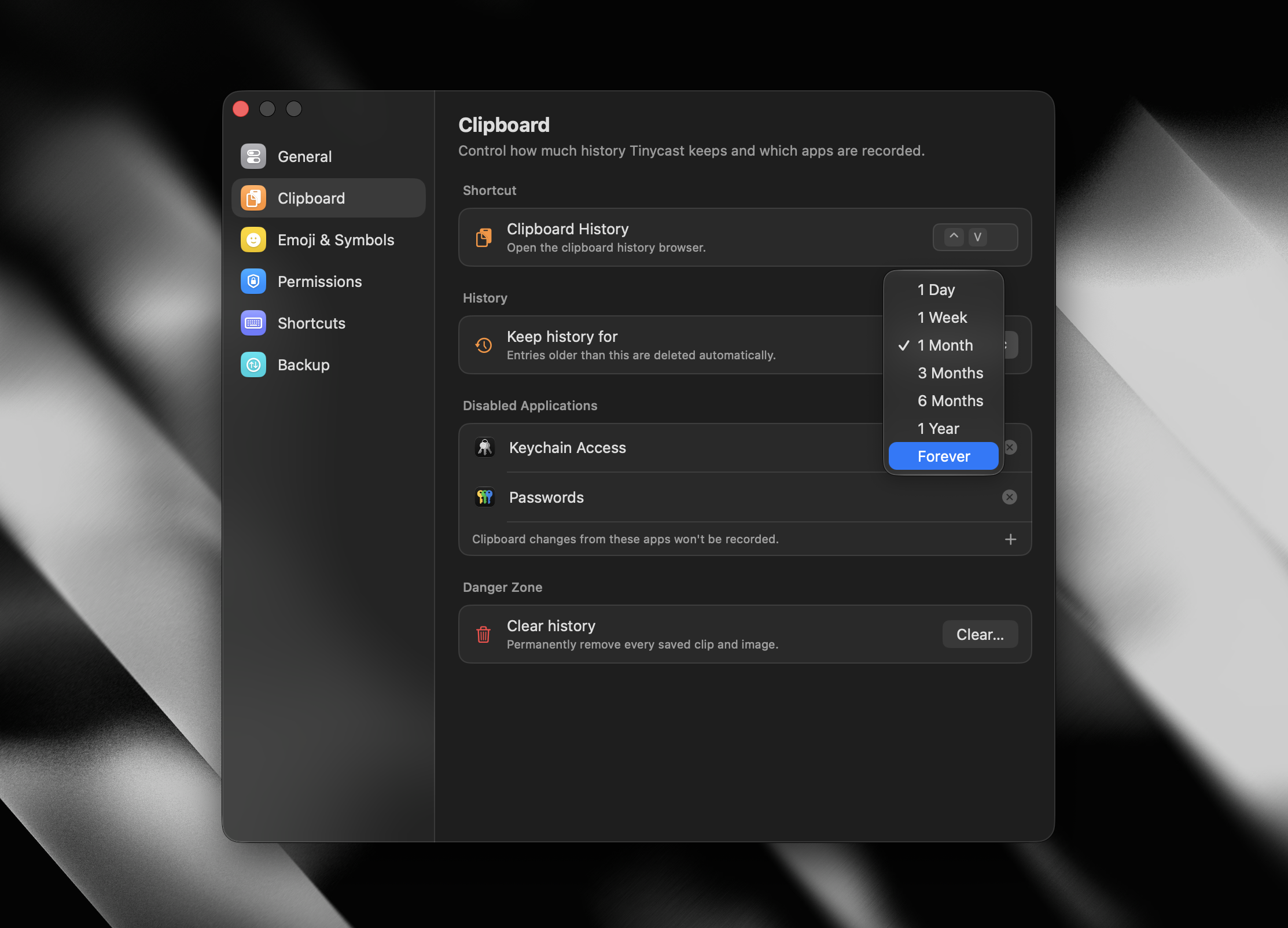
Task: Choose 1 Week retention option
Action: 944,317
